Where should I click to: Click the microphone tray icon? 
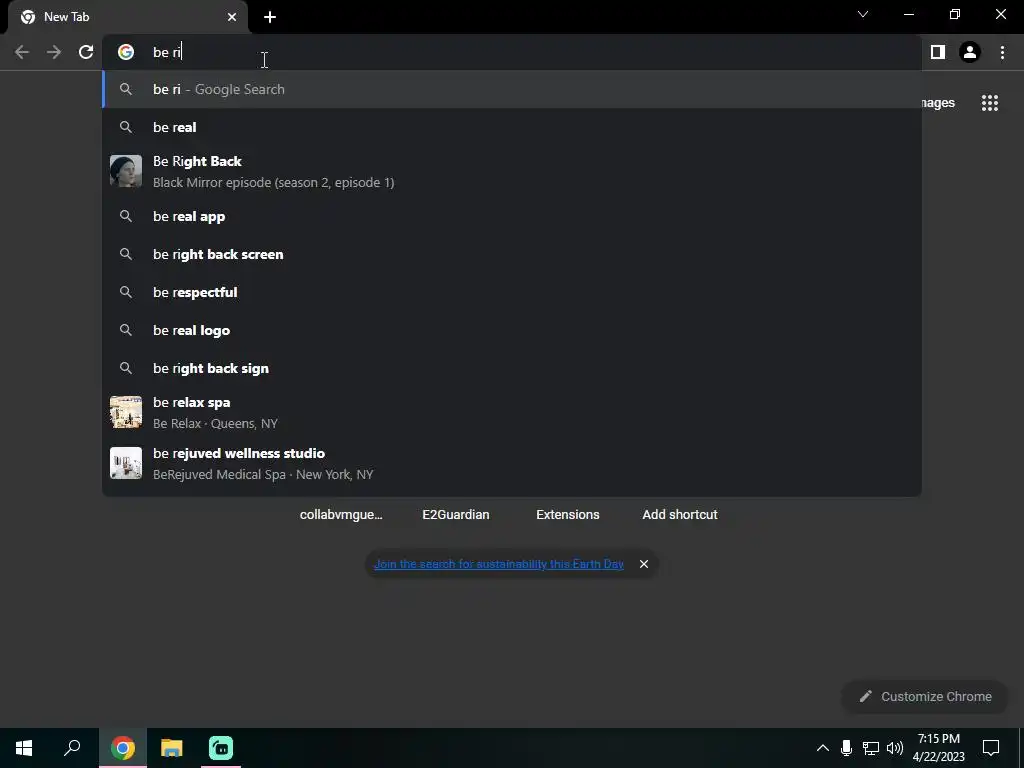pyautogui.click(x=846, y=748)
